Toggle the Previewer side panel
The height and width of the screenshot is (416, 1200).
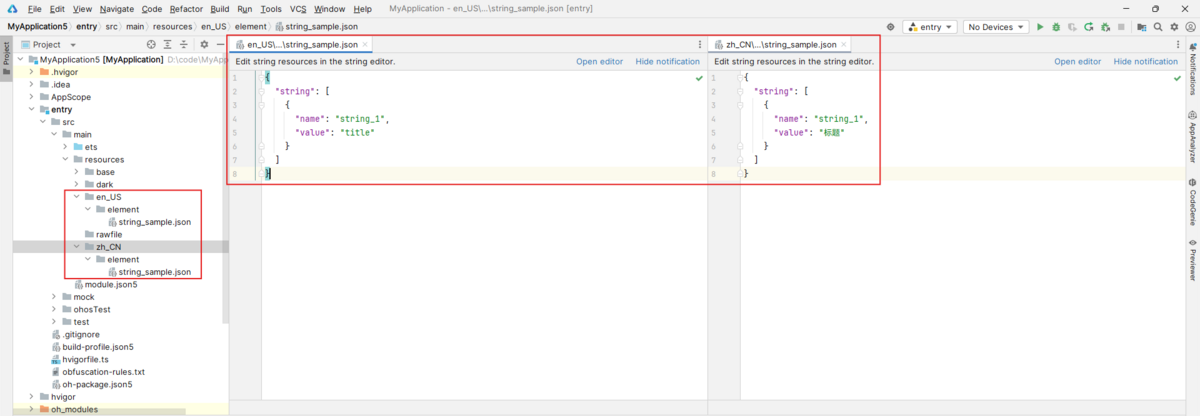click(x=1192, y=260)
